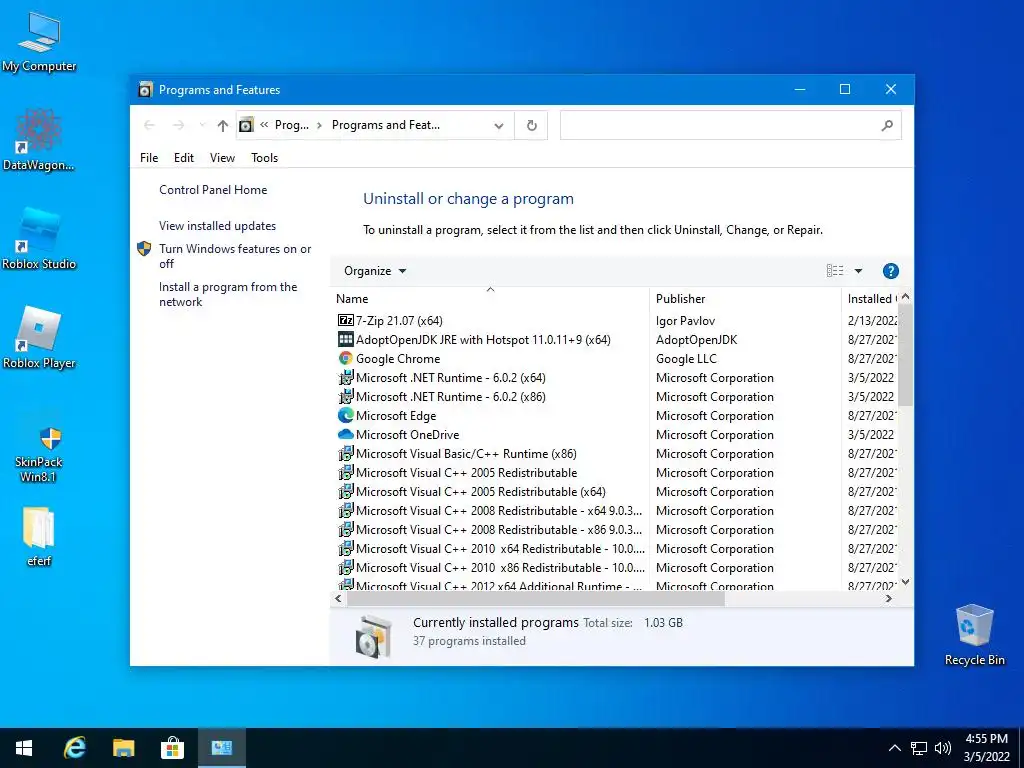Click View installed updates link

pyautogui.click(x=217, y=226)
